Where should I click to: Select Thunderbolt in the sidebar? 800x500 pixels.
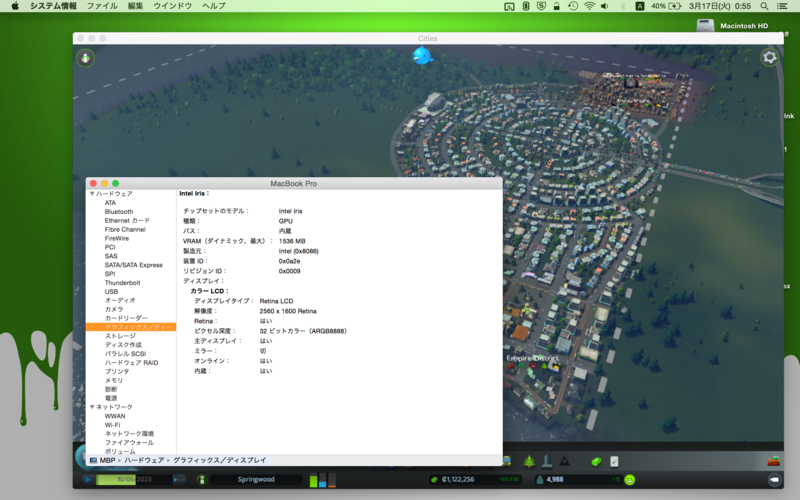click(x=122, y=283)
